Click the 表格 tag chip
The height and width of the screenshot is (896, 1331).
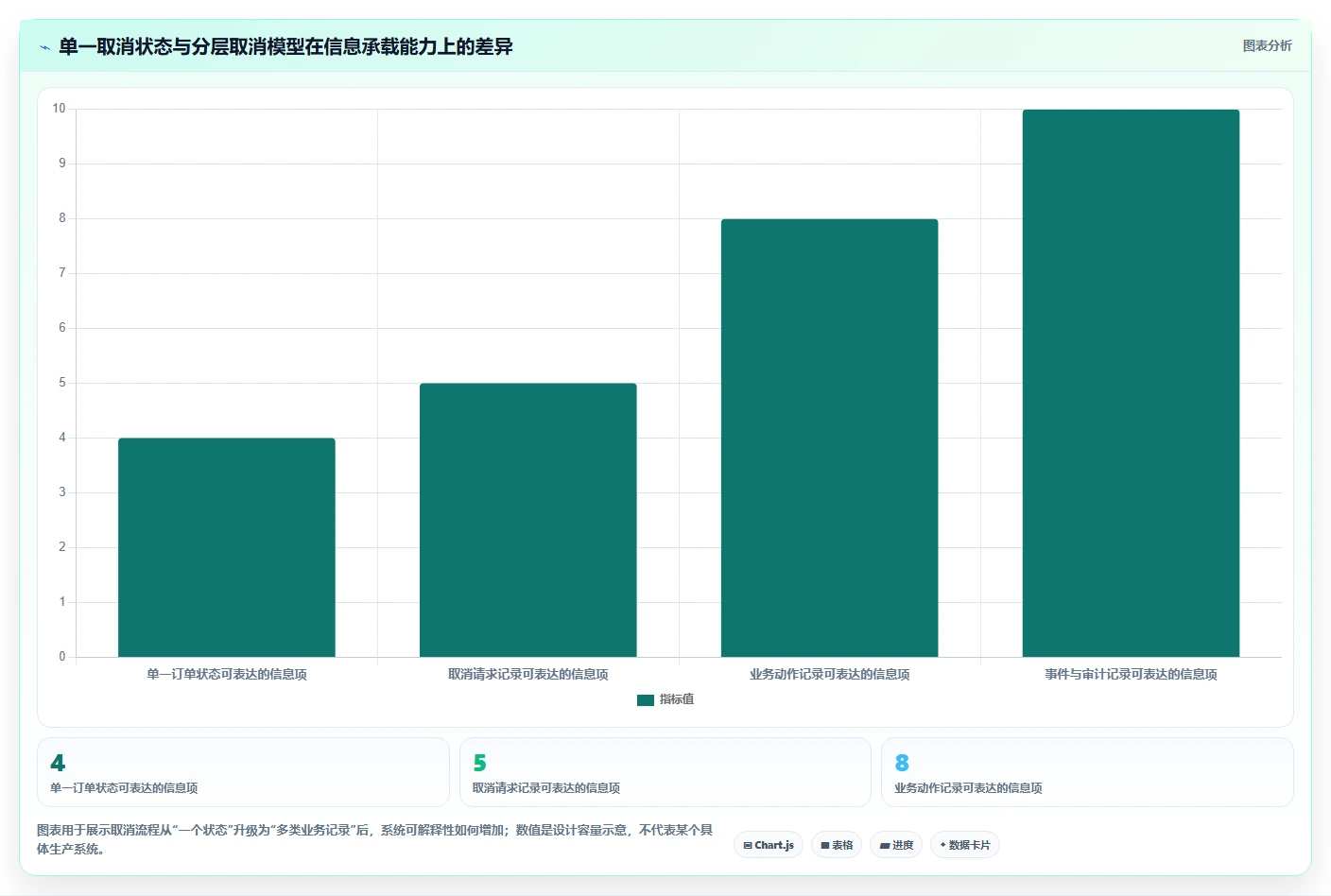coord(837,845)
